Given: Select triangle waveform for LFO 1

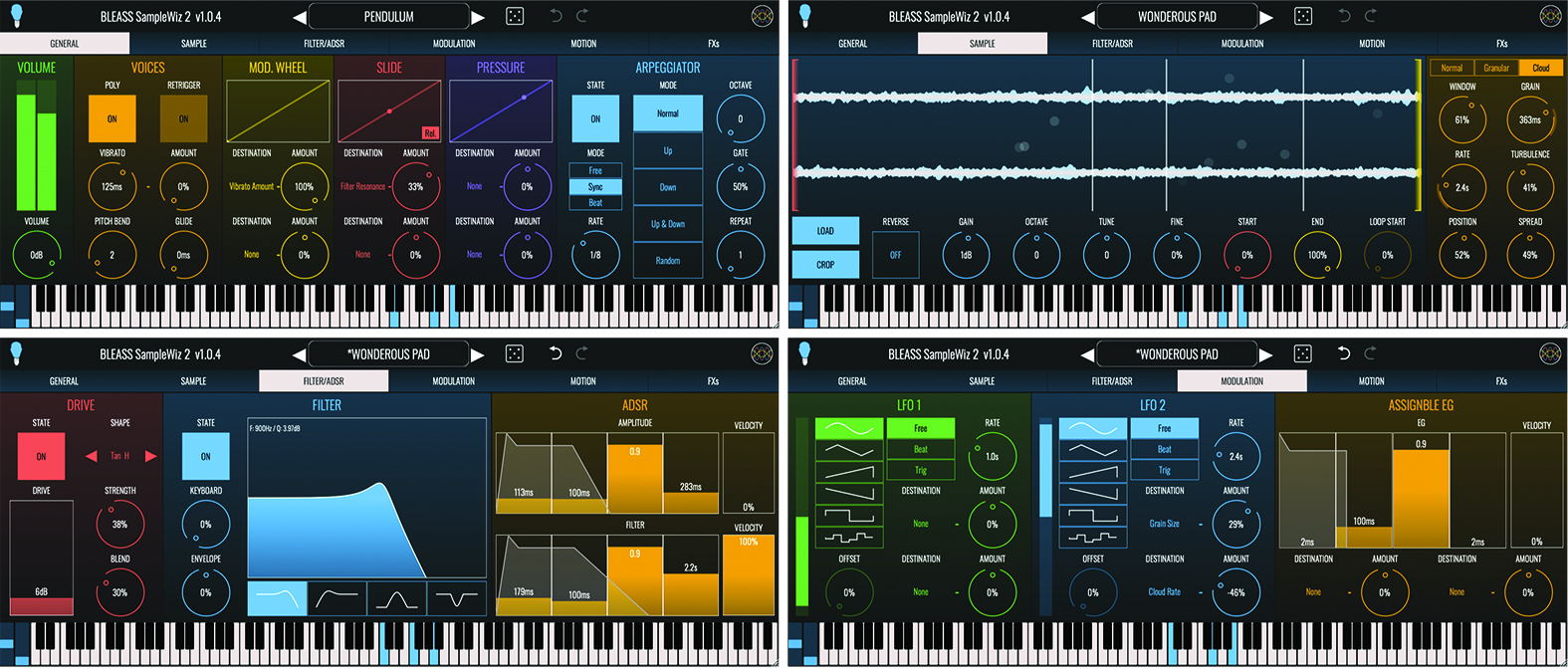Looking at the screenshot, I should click(849, 450).
